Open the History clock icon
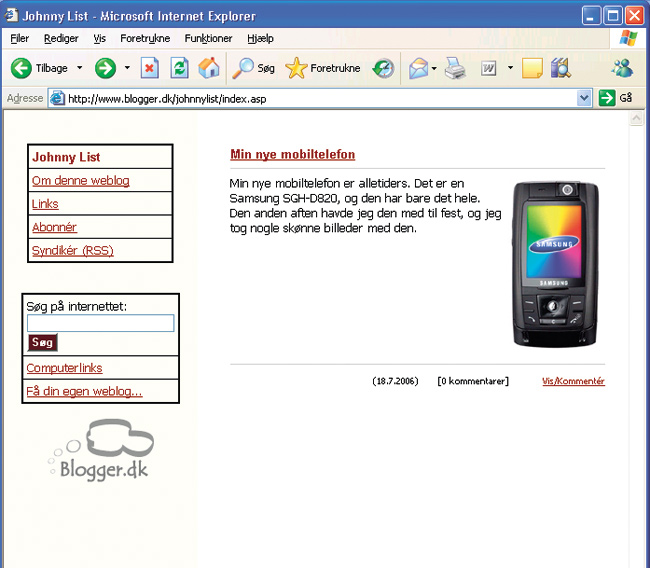The width and height of the screenshot is (650, 568). [383, 68]
